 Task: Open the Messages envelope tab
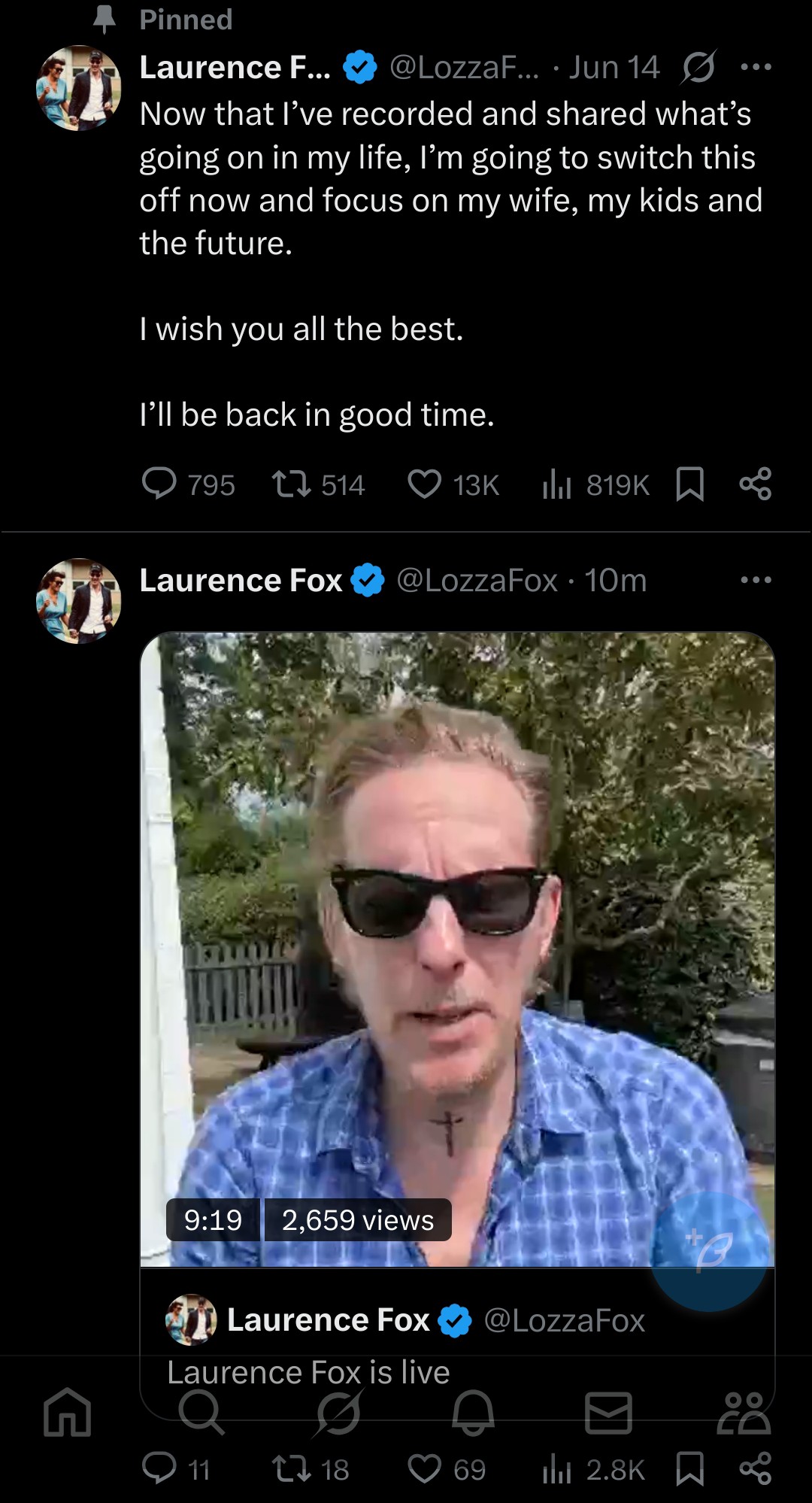608,1412
